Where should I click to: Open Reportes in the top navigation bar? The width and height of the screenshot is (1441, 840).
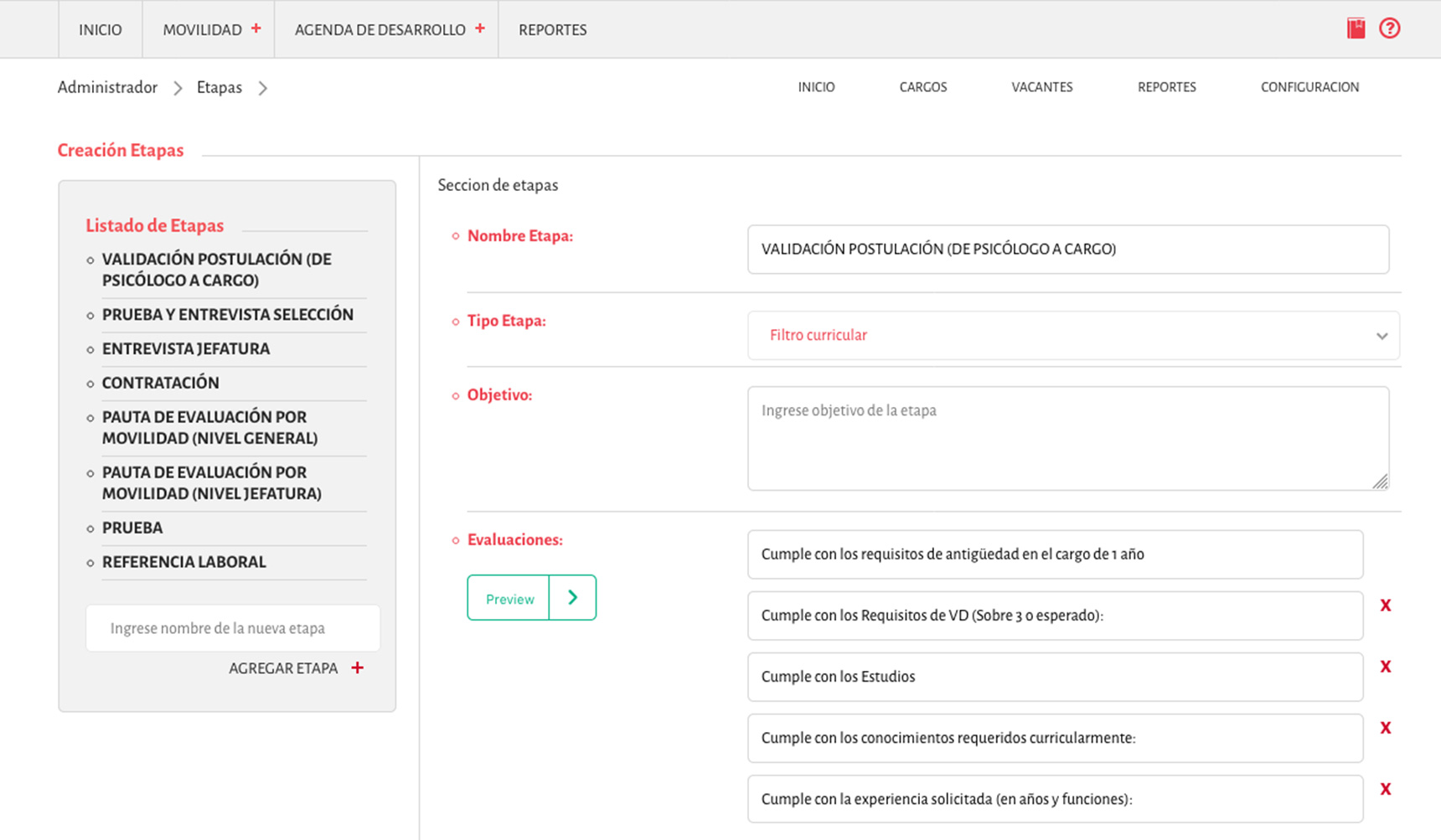pyautogui.click(x=552, y=29)
